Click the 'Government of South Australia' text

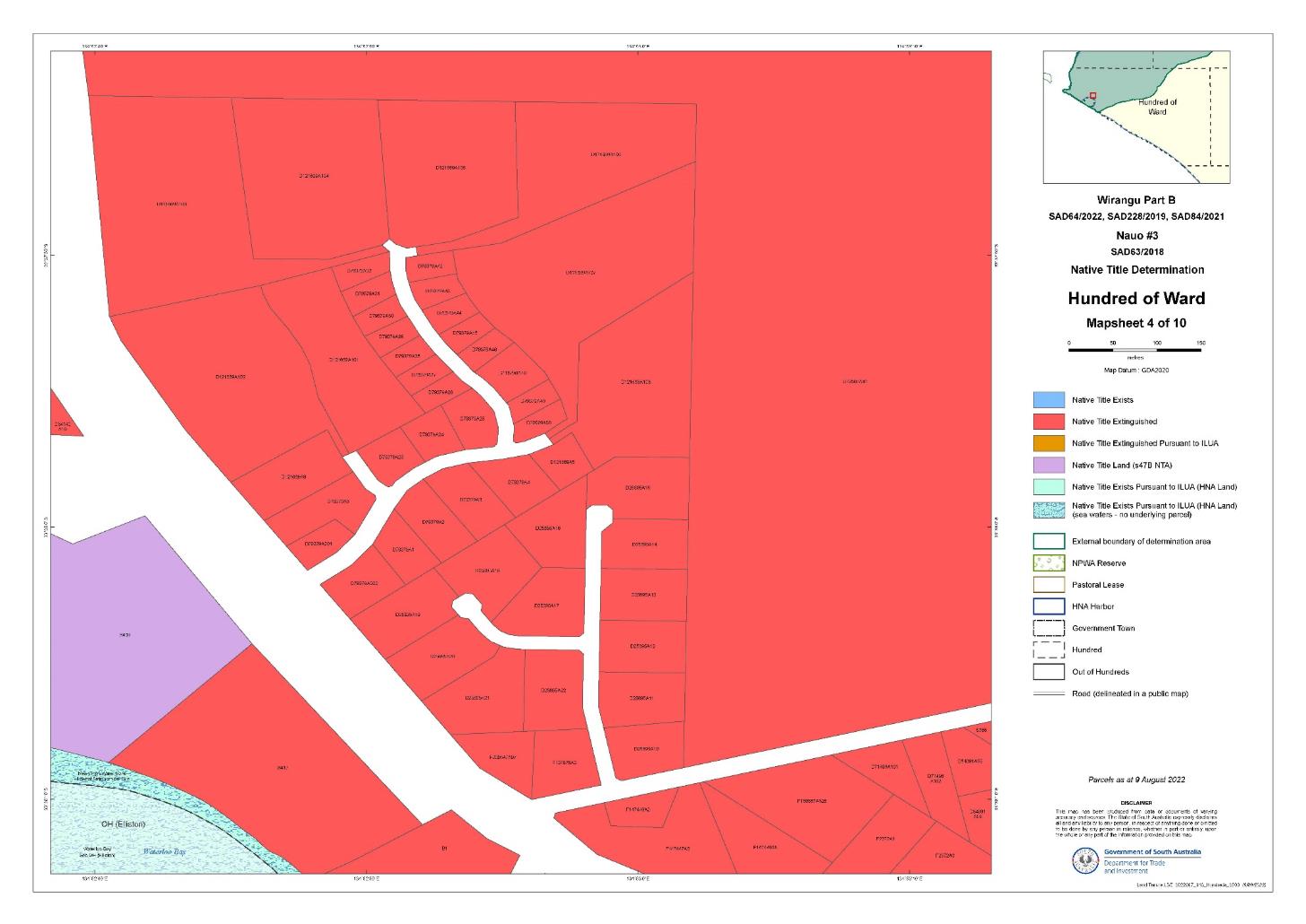click(x=1153, y=852)
